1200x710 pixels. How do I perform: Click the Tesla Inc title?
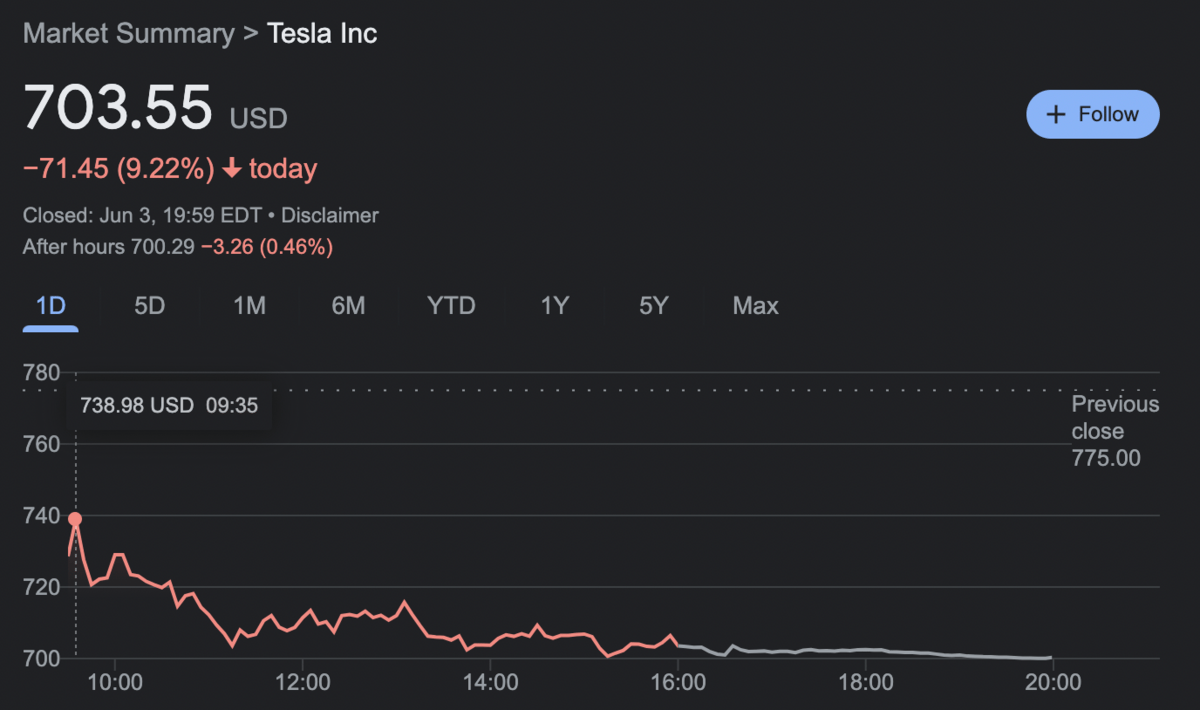point(322,33)
